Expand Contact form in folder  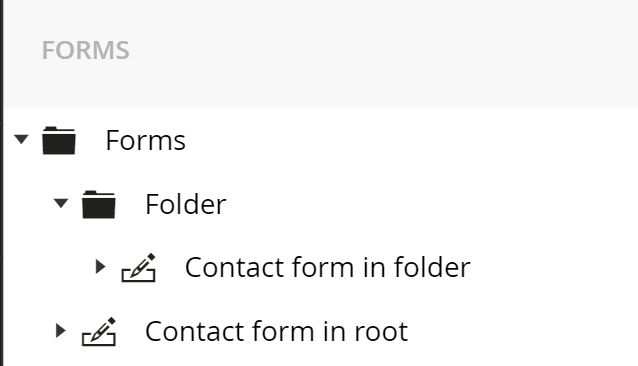pos(101,267)
